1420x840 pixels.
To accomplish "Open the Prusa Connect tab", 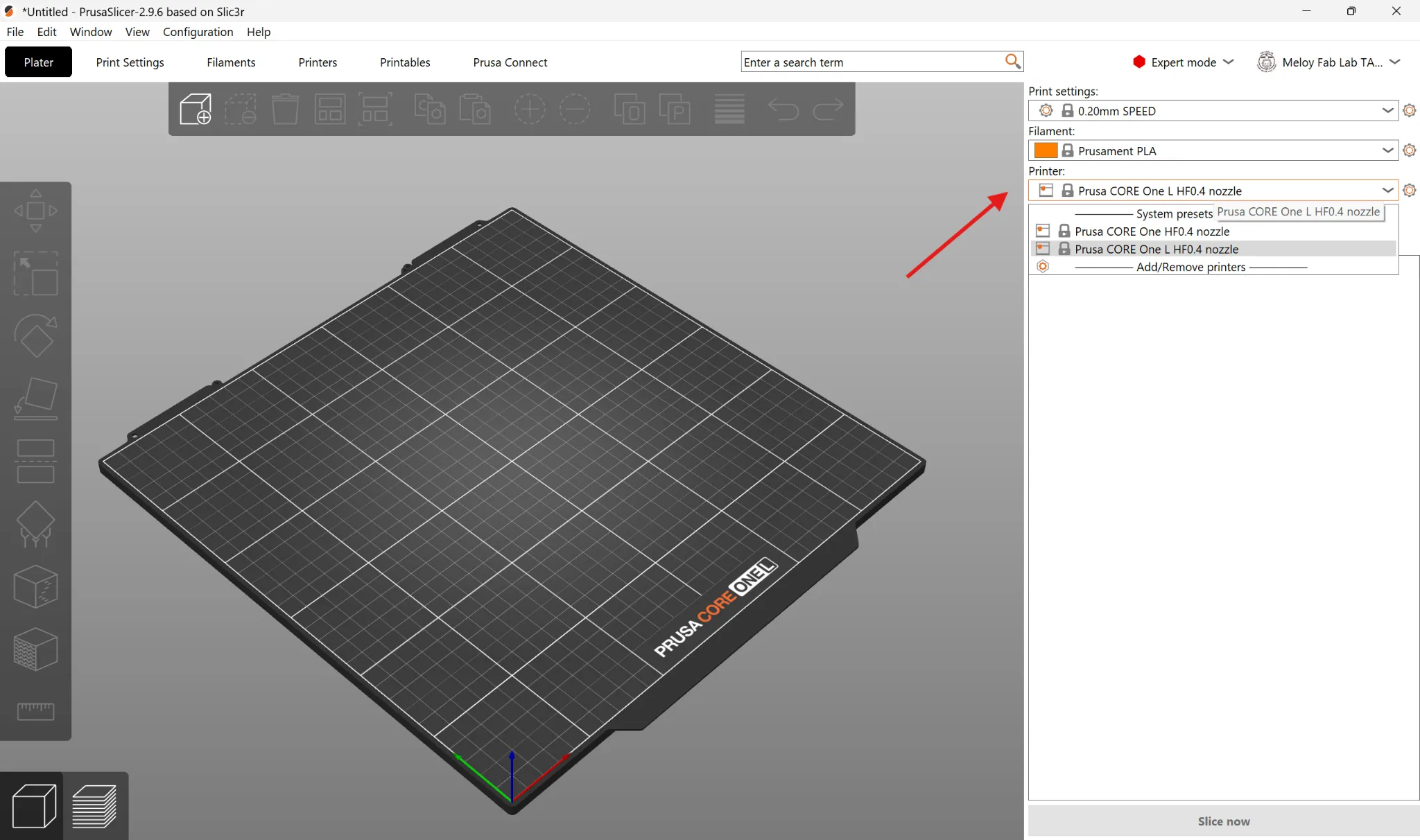I will (510, 62).
